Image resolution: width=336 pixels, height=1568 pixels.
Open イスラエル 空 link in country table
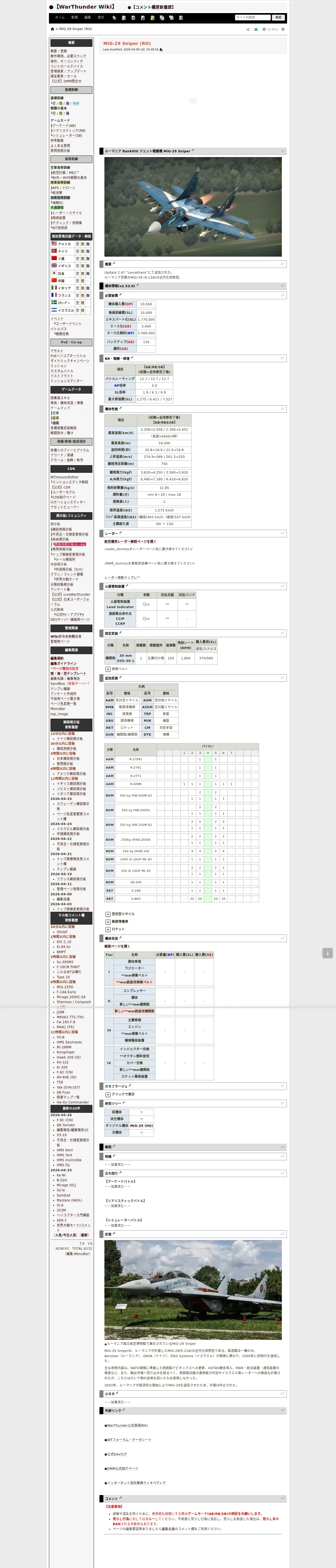click(x=77, y=310)
